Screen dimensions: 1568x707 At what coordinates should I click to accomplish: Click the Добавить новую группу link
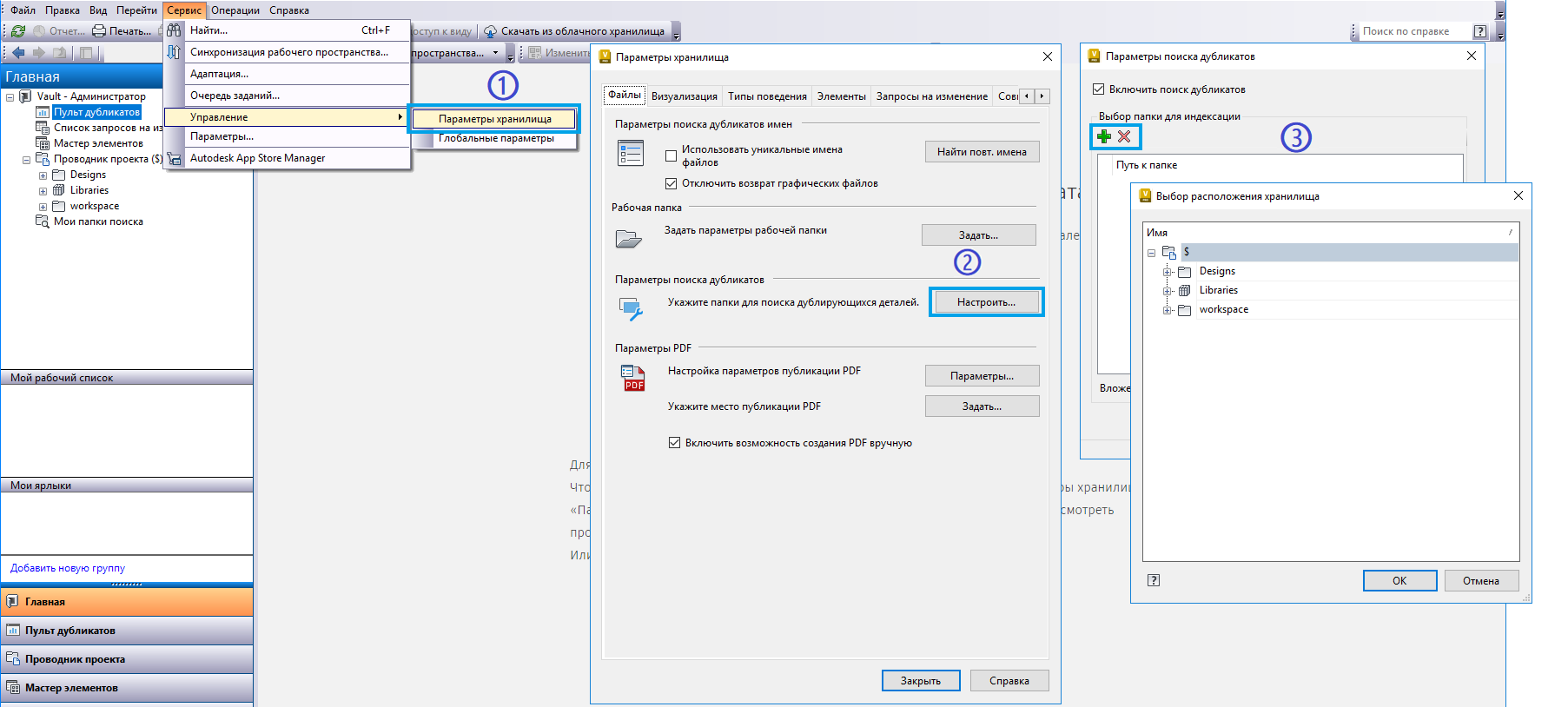[68, 568]
